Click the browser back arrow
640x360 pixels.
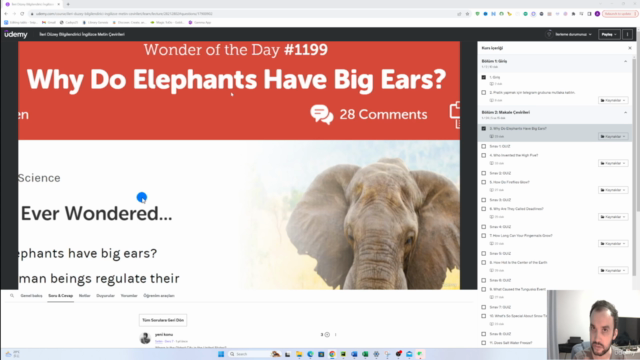(6, 14)
